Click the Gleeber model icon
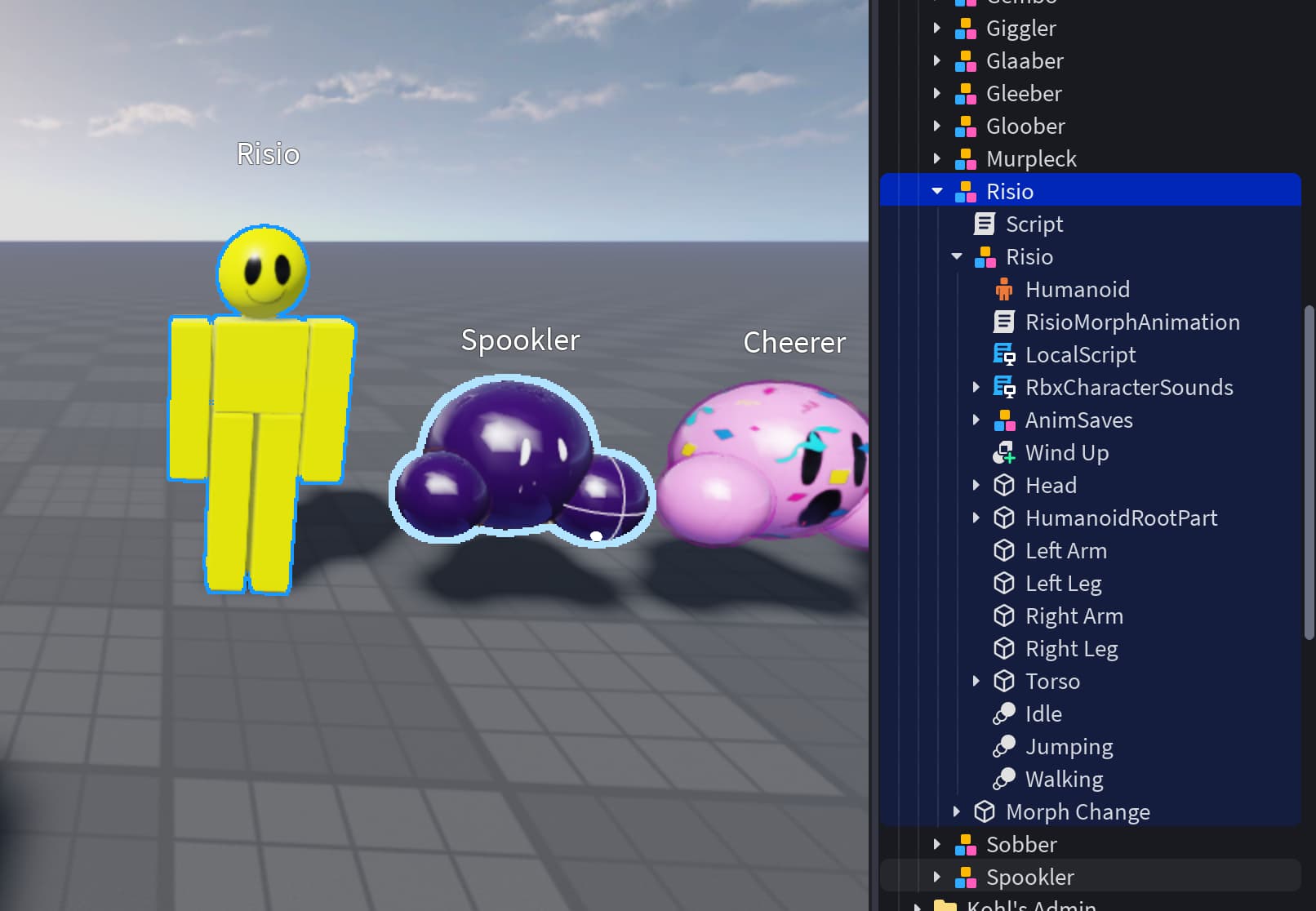Screen dimensions: 1316x911 [x=966, y=94]
